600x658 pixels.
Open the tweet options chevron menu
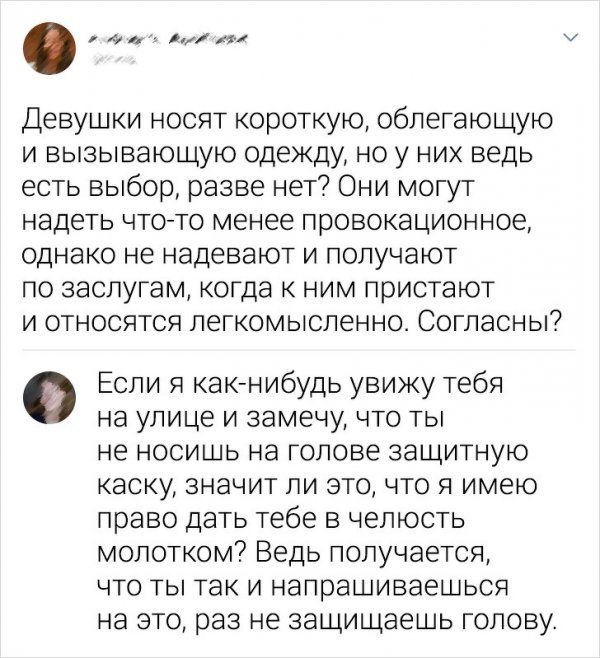coord(570,40)
